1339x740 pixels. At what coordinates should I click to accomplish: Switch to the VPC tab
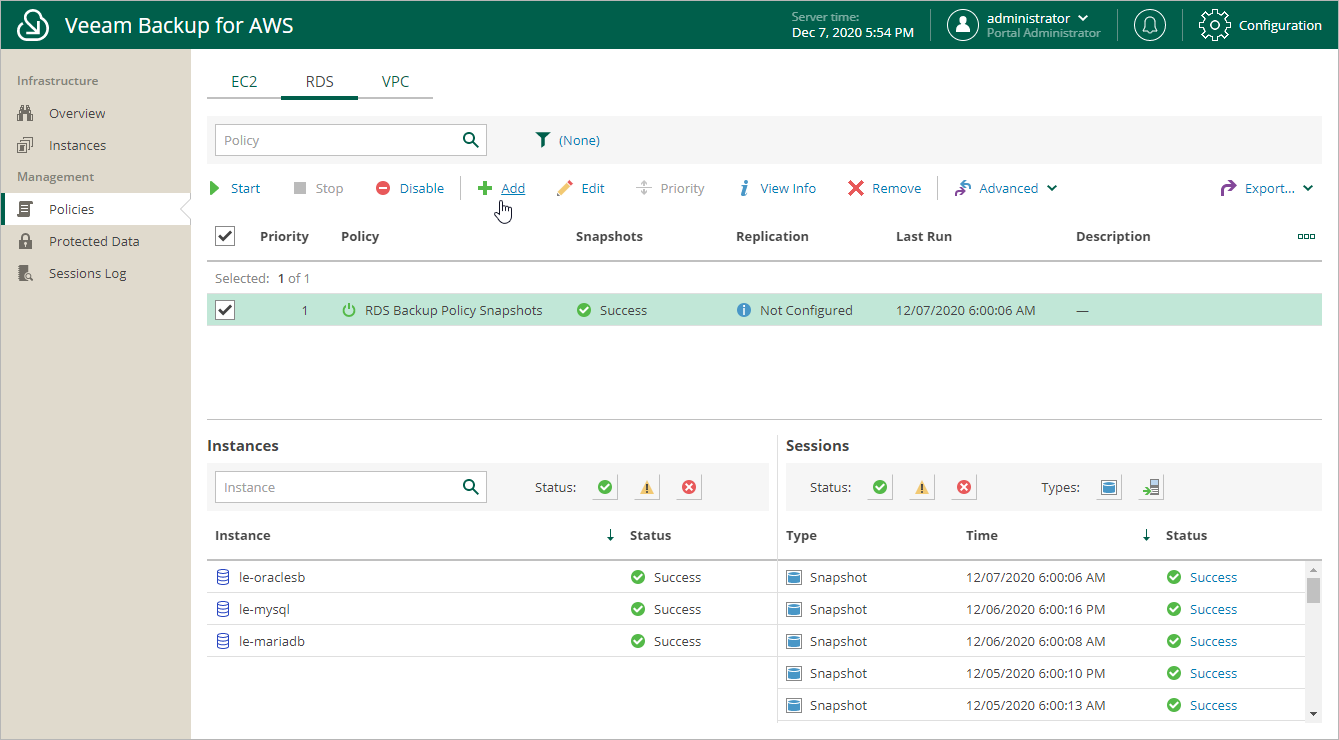396,82
